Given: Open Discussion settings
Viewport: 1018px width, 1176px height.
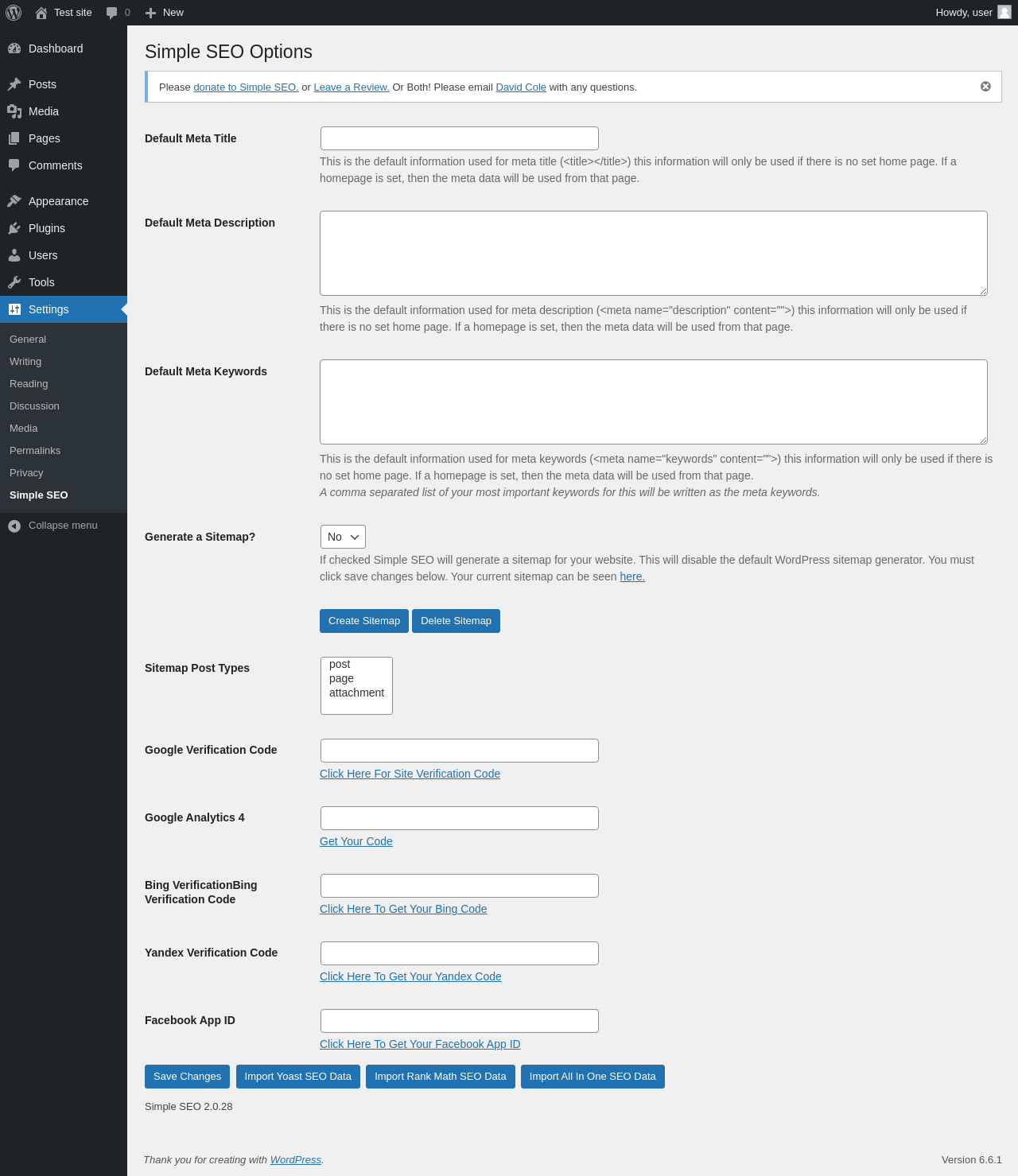Looking at the screenshot, I should (x=34, y=406).
